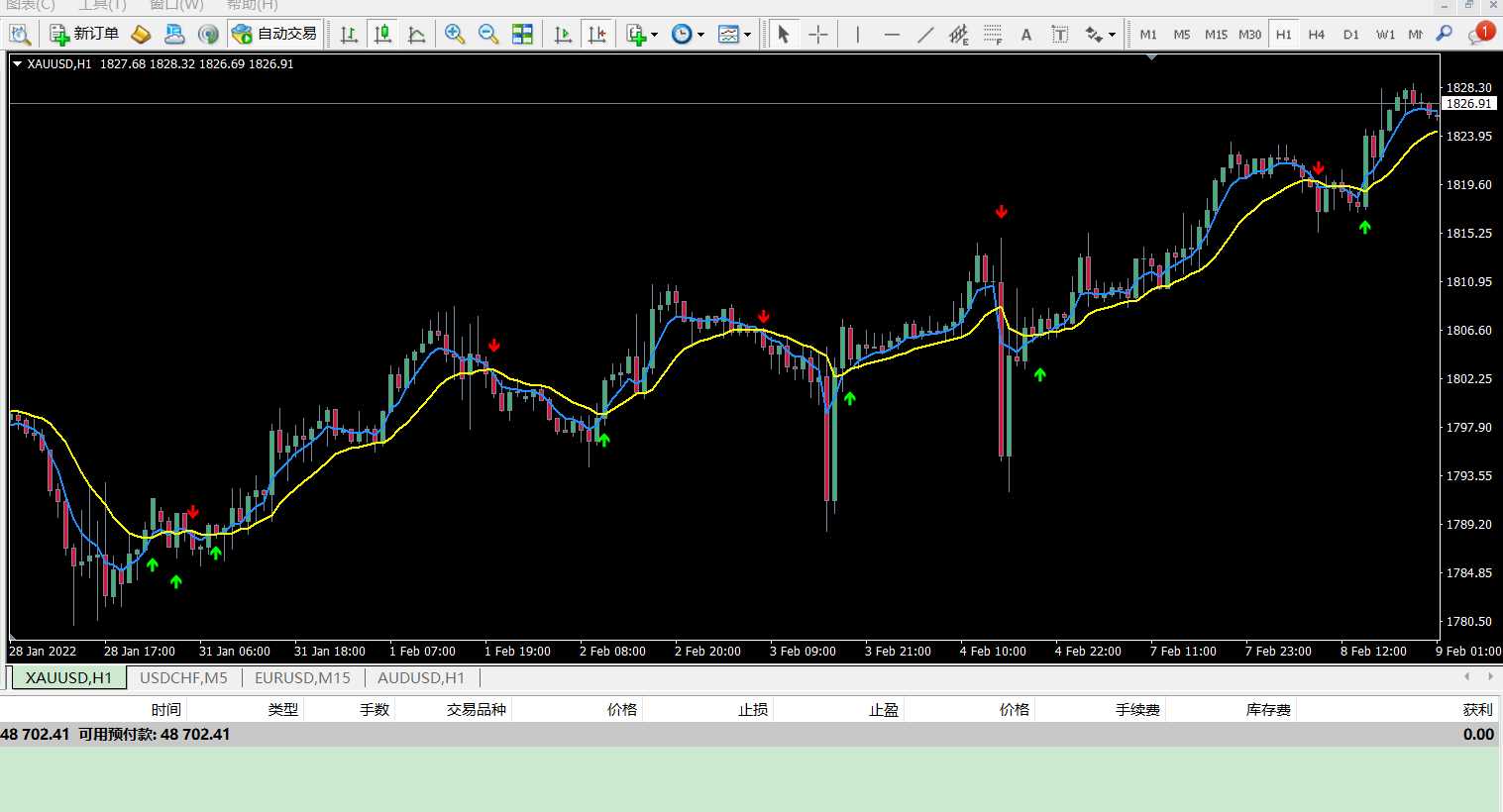The width and height of the screenshot is (1503, 812).
Task: Click the 止损 column header
Action: click(753, 709)
